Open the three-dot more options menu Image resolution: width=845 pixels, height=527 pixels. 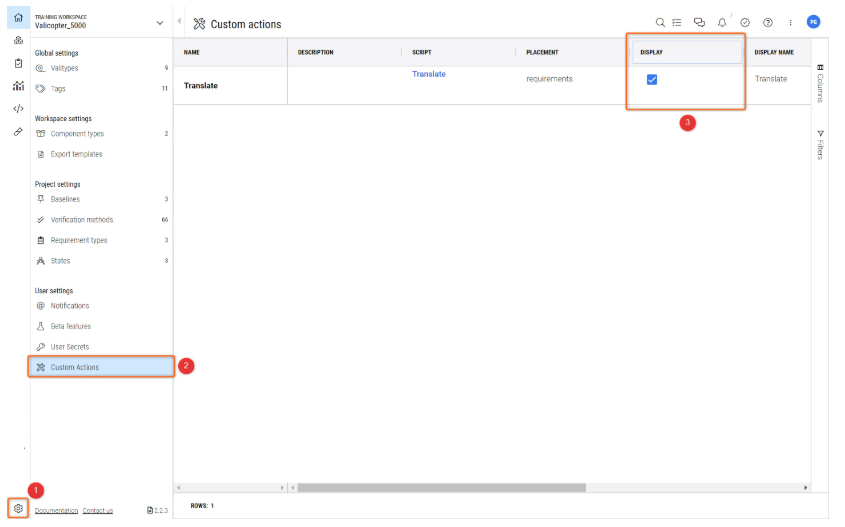point(790,23)
